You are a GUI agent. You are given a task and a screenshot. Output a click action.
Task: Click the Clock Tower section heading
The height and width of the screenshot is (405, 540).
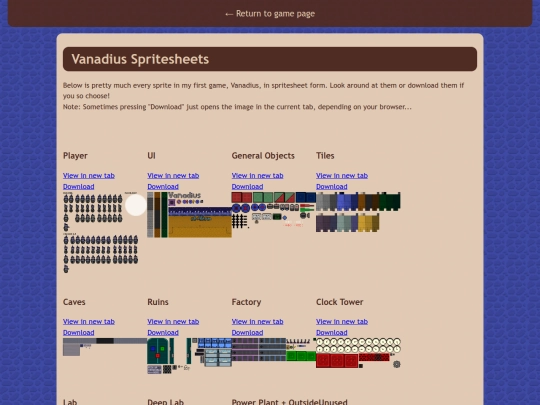click(340, 302)
